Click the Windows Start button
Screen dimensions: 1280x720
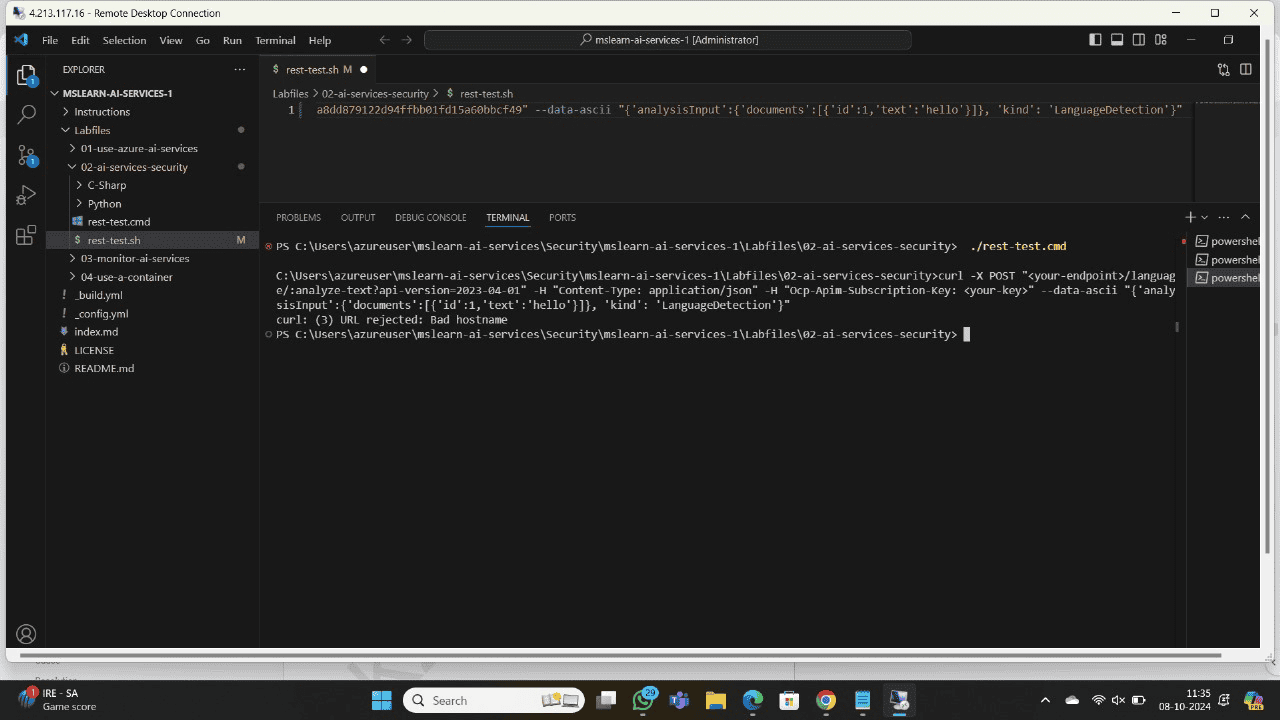(381, 700)
